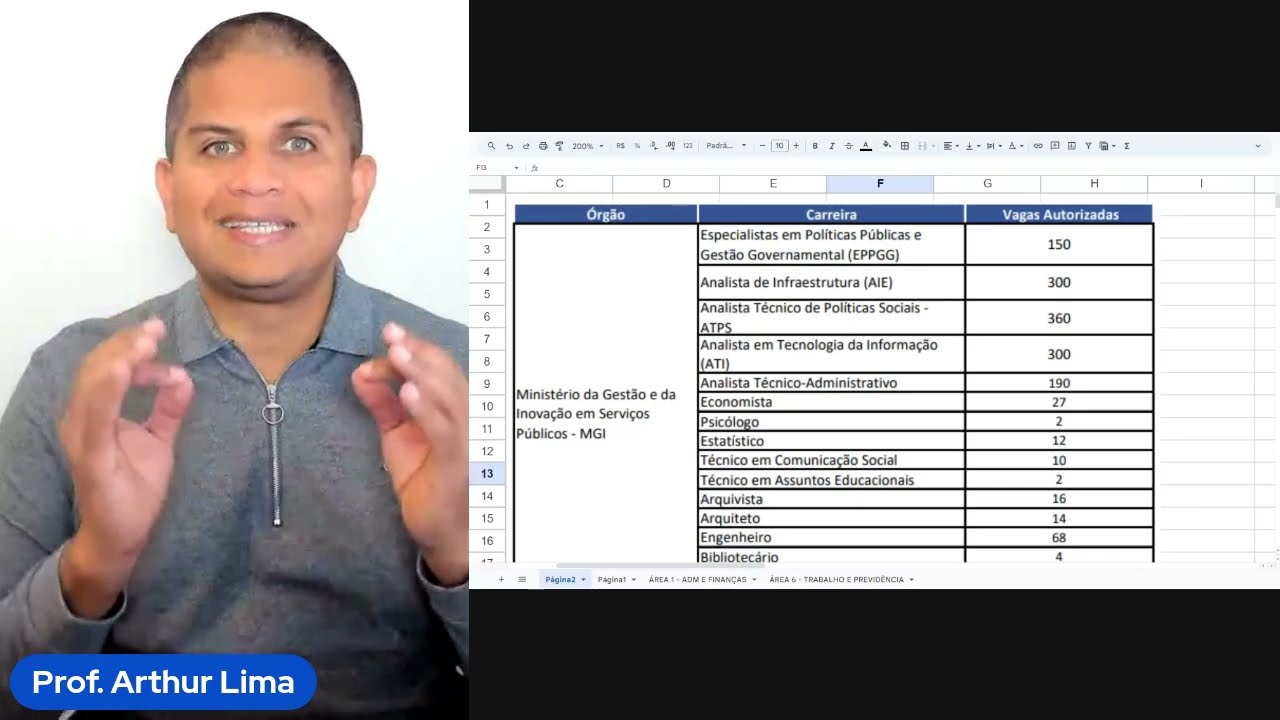The width and height of the screenshot is (1280, 720).
Task: Format as percent with % button
Action: (x=637, y=146)
